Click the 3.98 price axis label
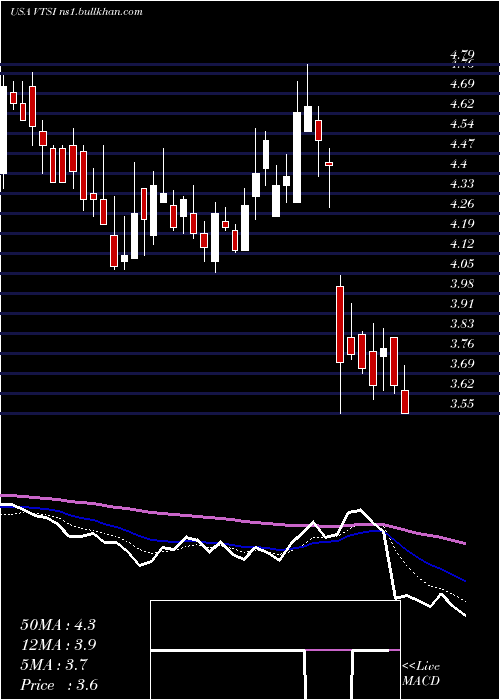The height and width of the screenshot is (700, 500). click(x=462, y=283)
